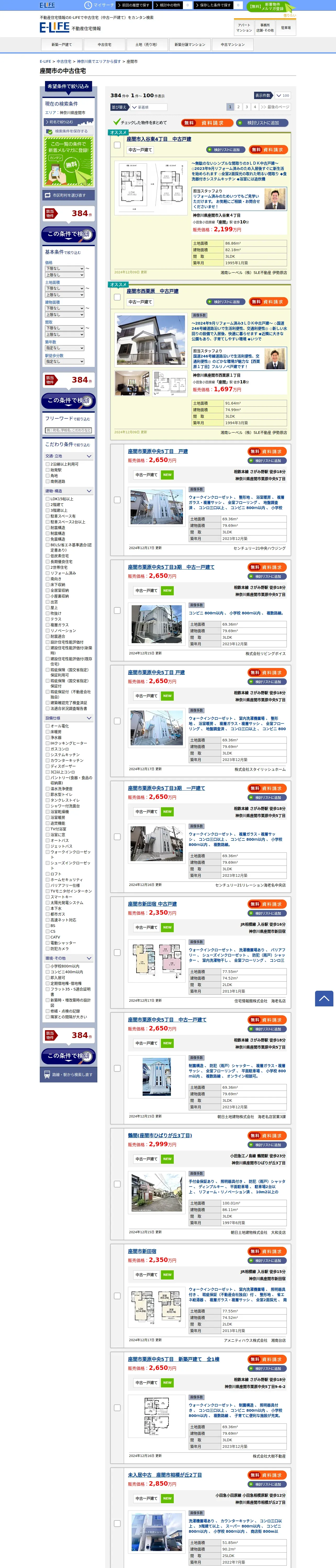
Task: Click bulk 無料 資料請求 button
Action: click(207, 123)
